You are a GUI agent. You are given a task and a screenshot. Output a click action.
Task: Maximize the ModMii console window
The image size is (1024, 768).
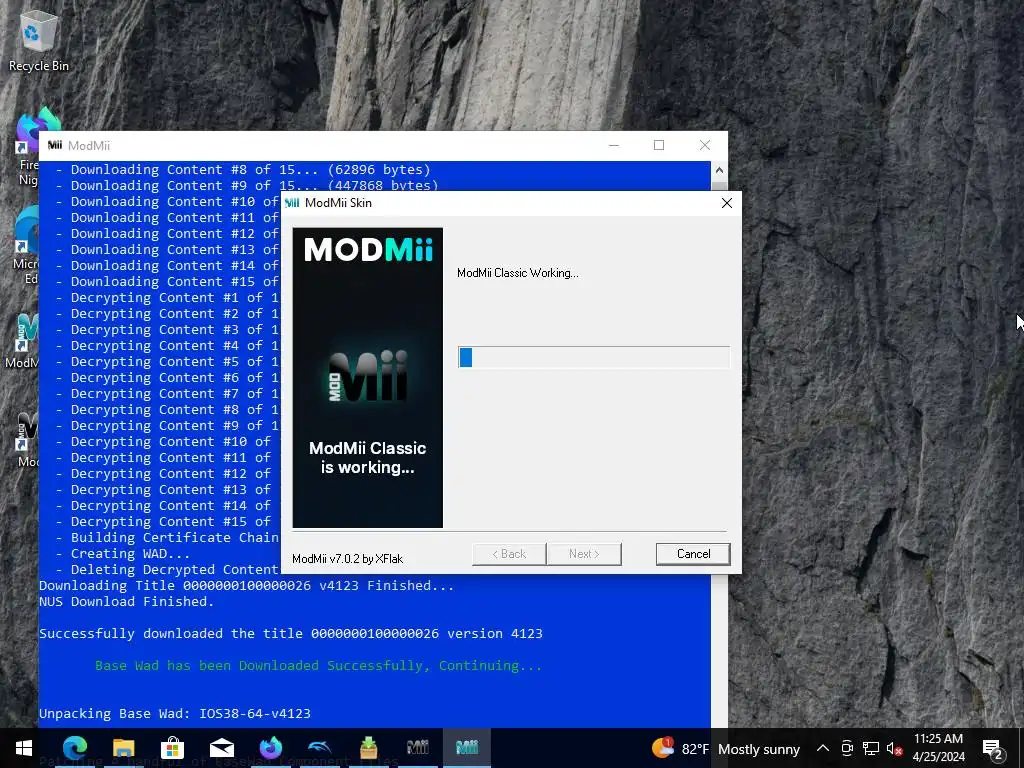[659, 145]
